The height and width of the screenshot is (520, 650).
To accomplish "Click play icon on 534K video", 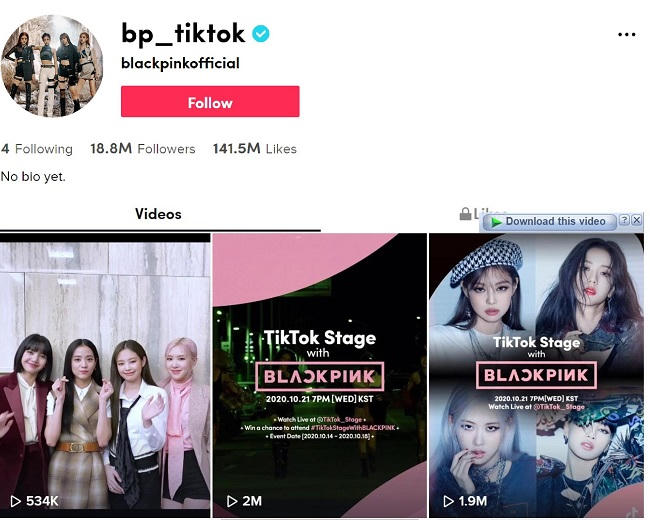I will [x=15, y=501].
